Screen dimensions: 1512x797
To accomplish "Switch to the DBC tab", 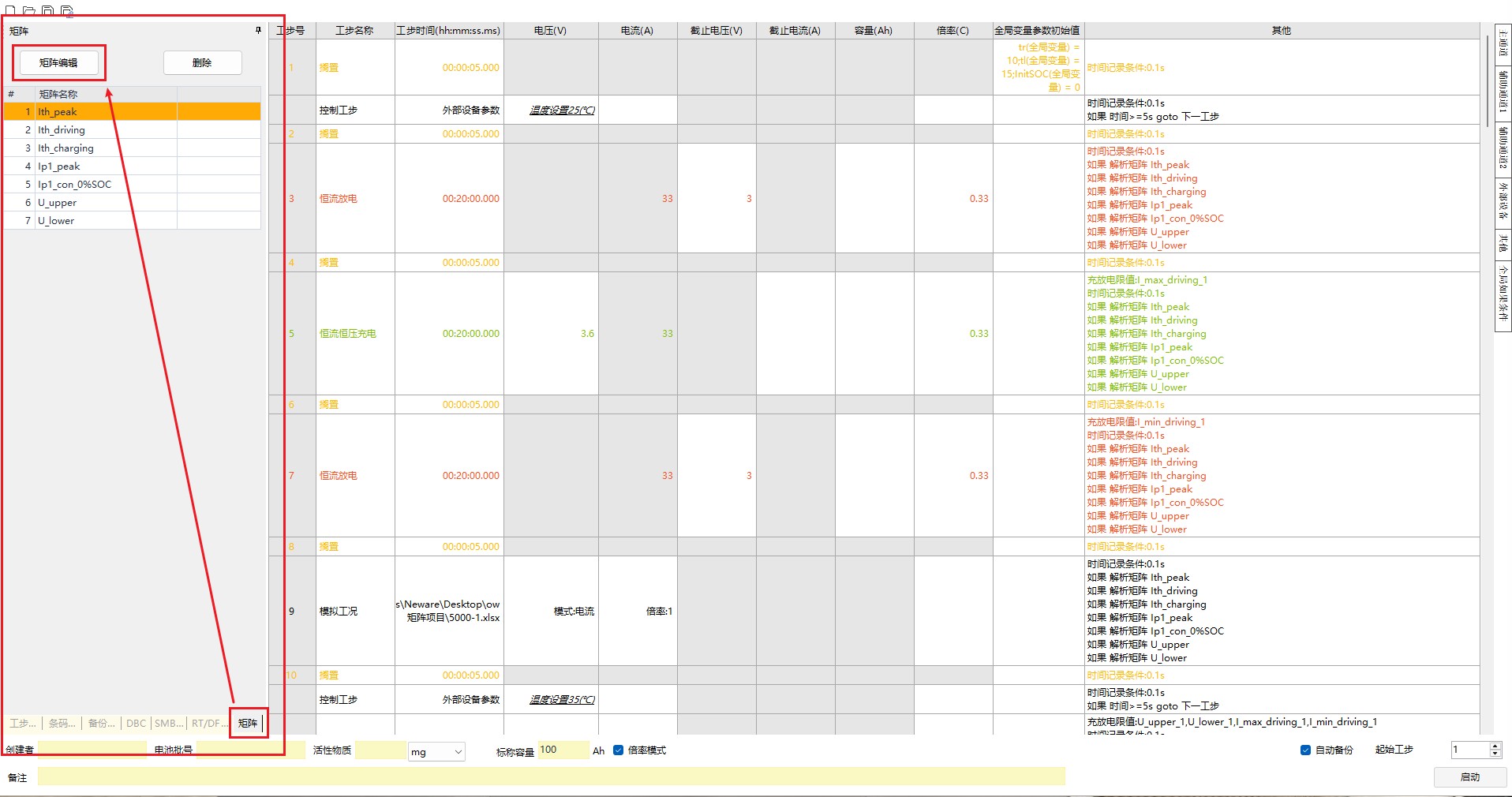I will (136, 723).
